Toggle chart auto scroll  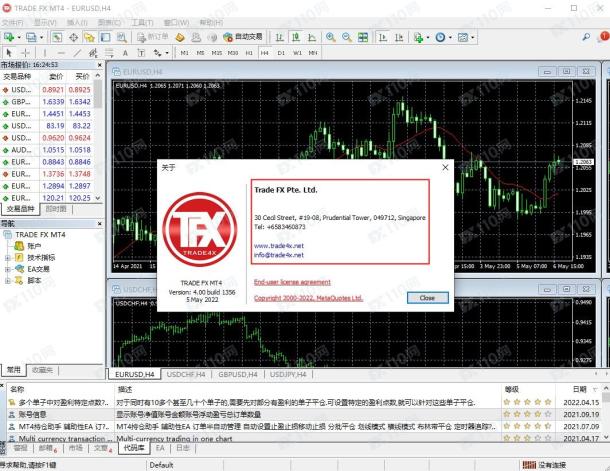pyautogui.click(x=383, y=37)
